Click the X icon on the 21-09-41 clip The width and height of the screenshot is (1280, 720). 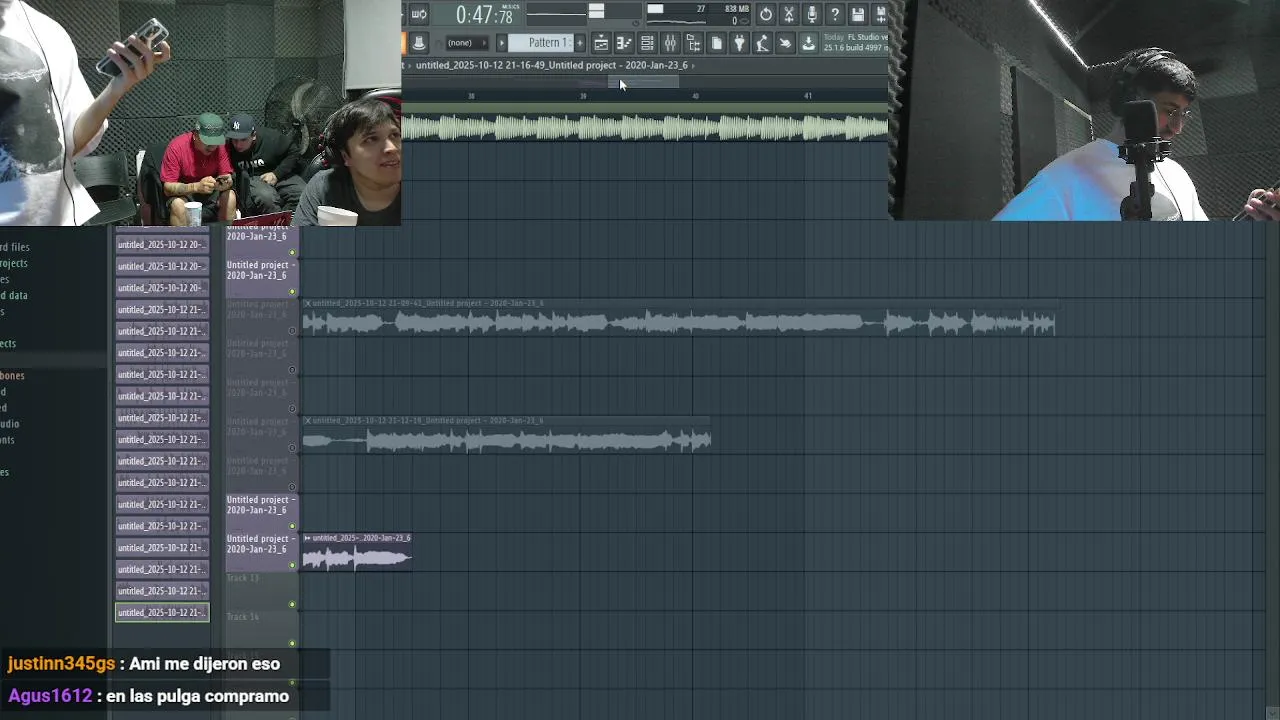308,303
